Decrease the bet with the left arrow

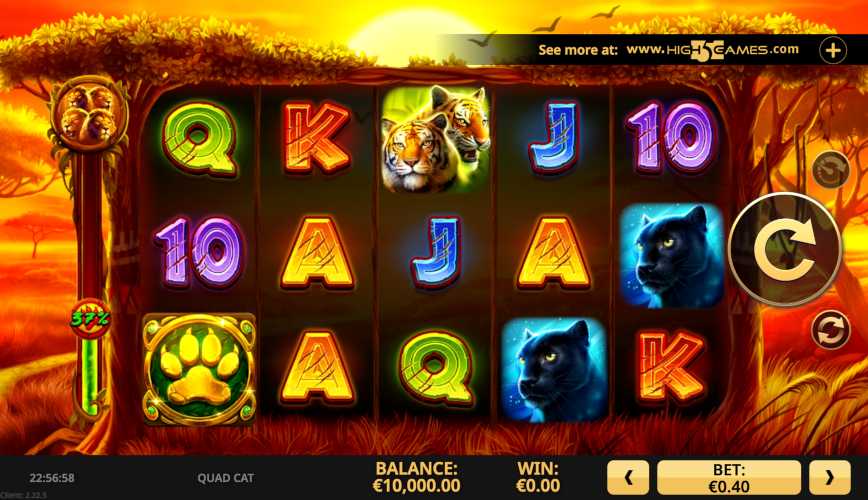pos(628,477)
